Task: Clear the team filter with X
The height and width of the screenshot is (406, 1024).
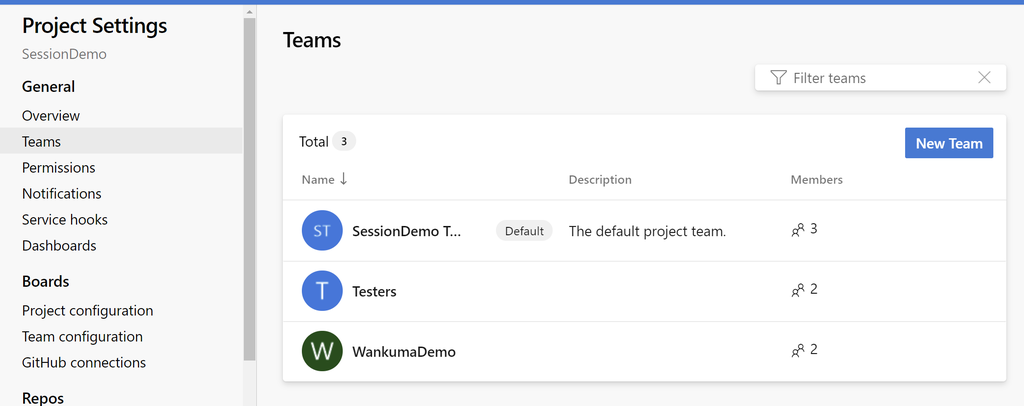Action: tap(984, 78)
